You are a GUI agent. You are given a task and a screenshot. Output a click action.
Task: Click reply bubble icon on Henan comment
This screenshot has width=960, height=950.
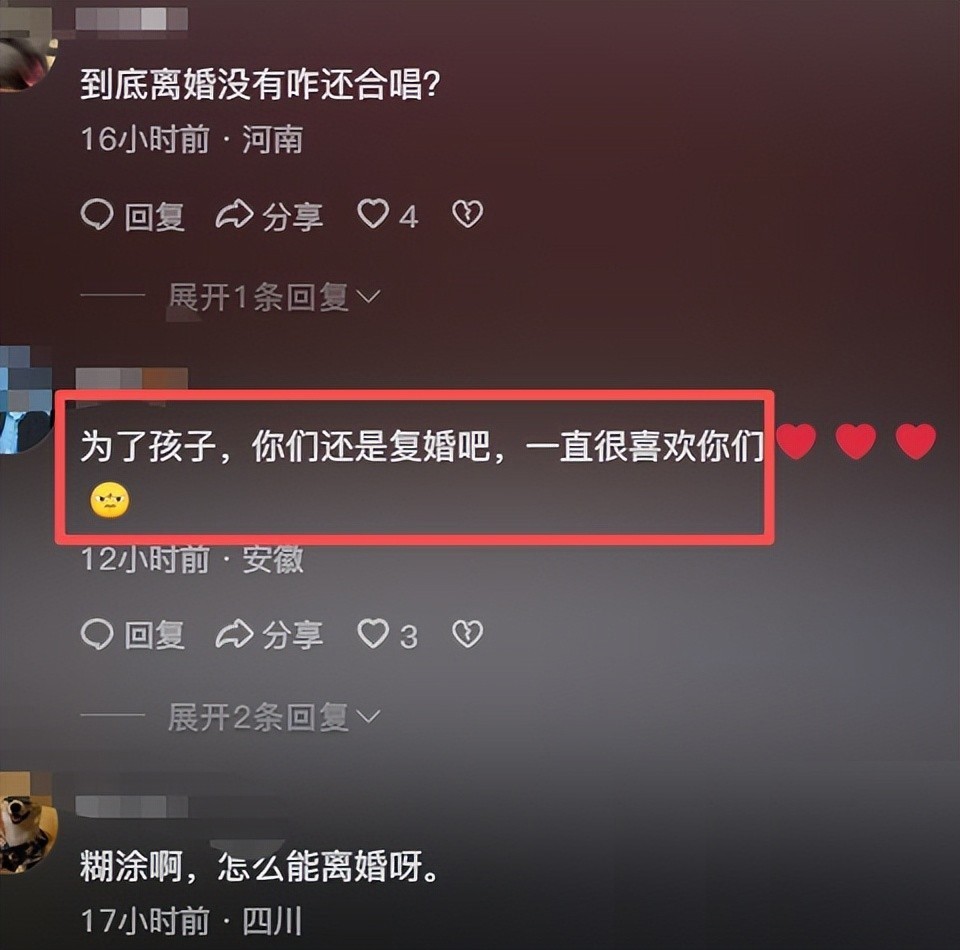pyautogui.click(x=97, y=215)
